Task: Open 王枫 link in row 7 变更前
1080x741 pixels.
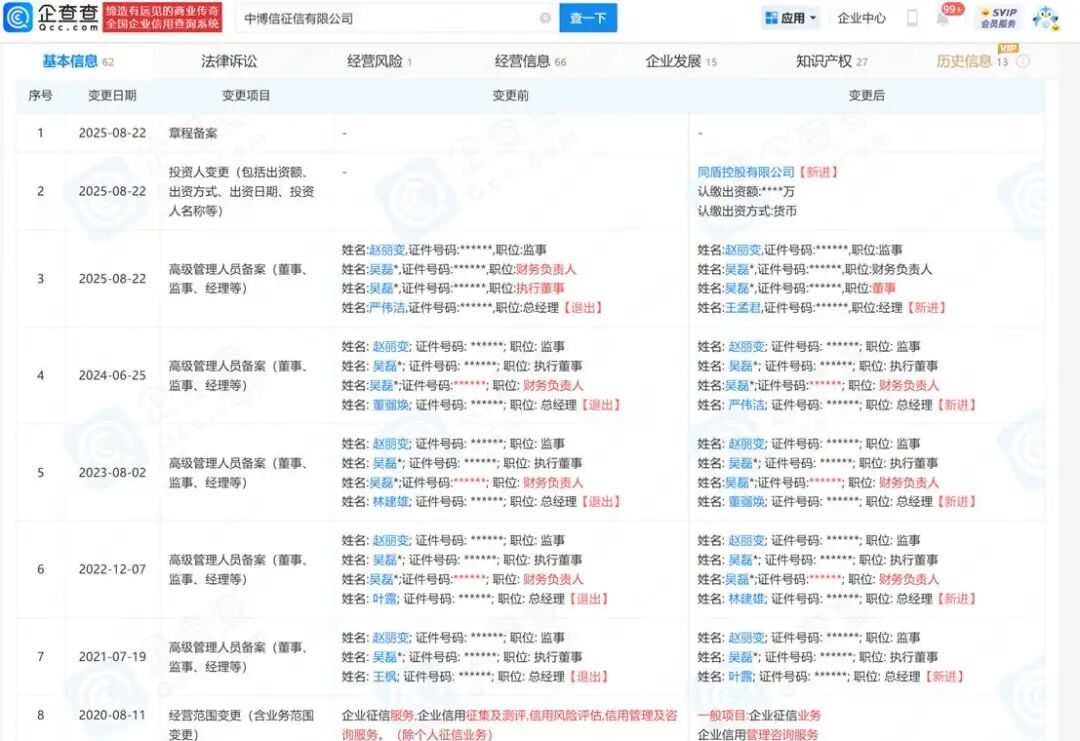Action: [385, 677]
